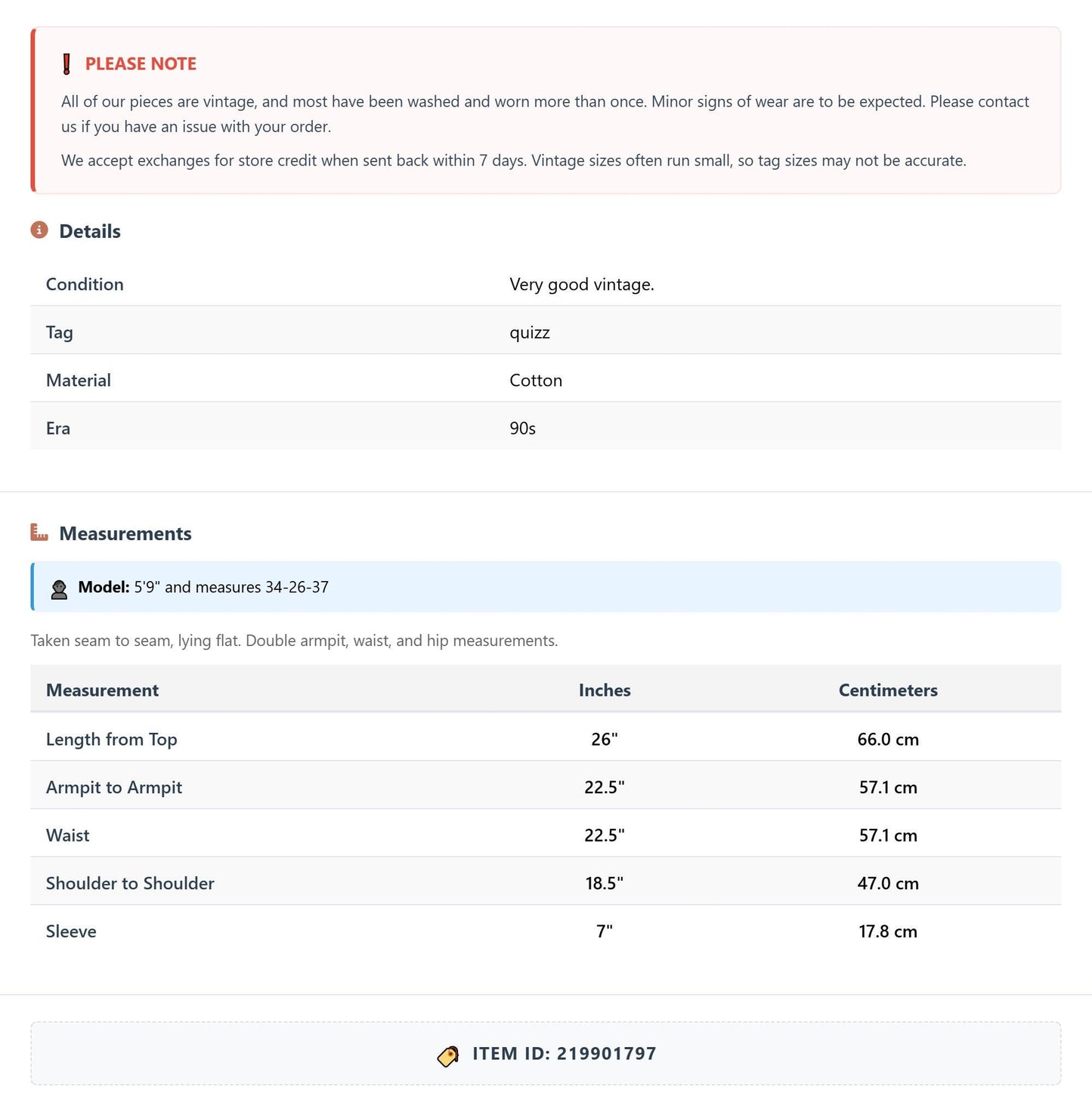
Task: Click the 66.0 cm length value
Action: tap(888, 740)
